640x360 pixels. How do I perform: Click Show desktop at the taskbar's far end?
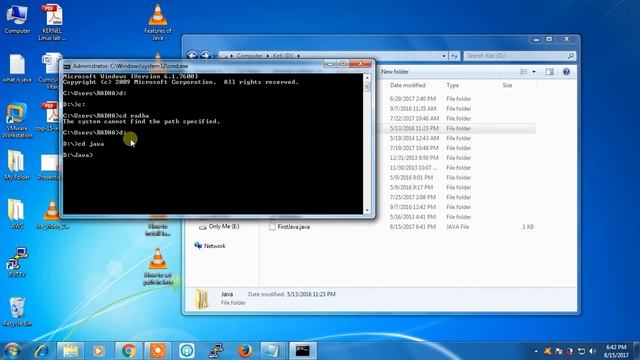tap(637, 351)
